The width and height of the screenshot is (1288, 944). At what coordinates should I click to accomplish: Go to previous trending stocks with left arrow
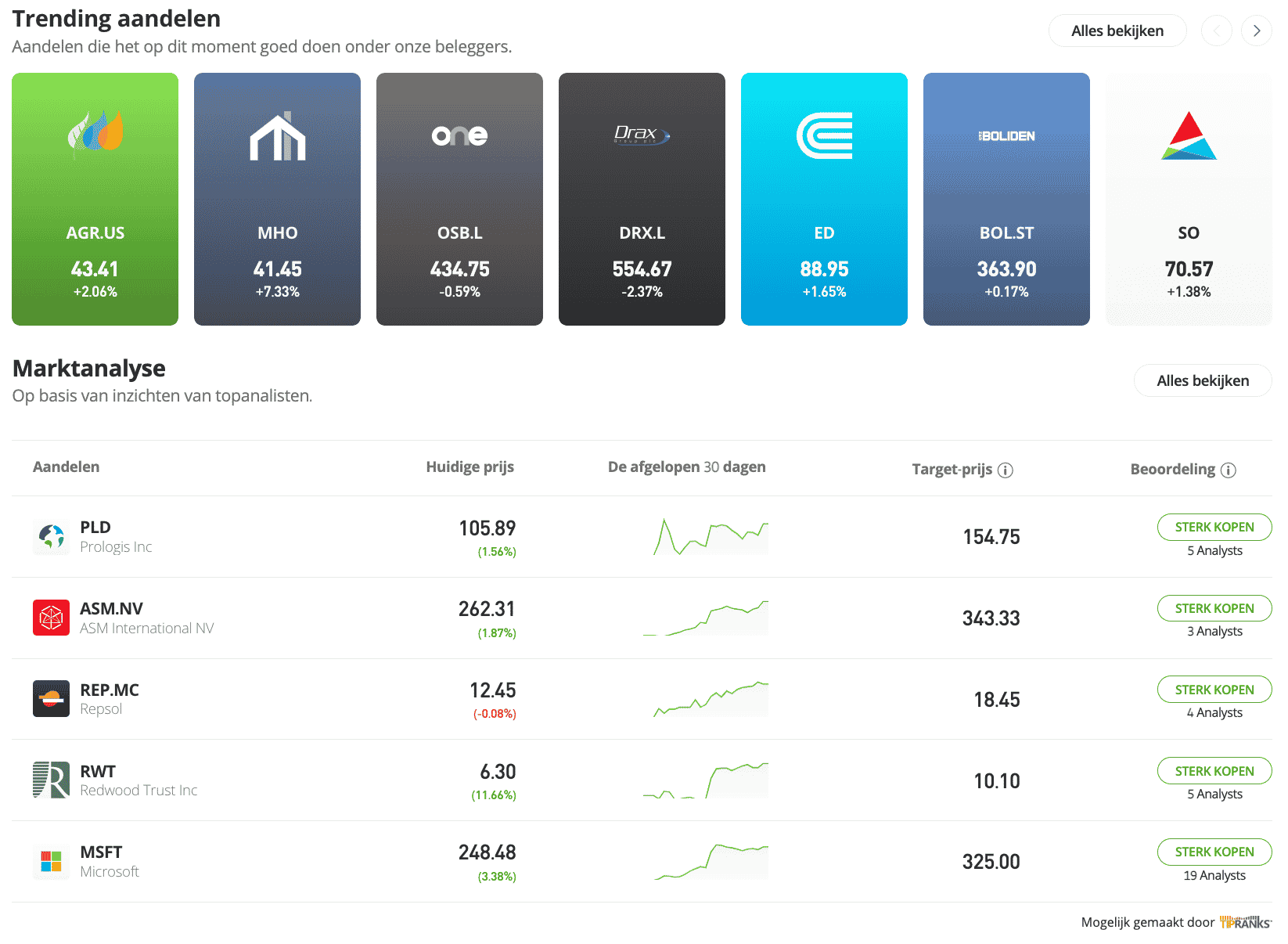tap(1217, 31)
